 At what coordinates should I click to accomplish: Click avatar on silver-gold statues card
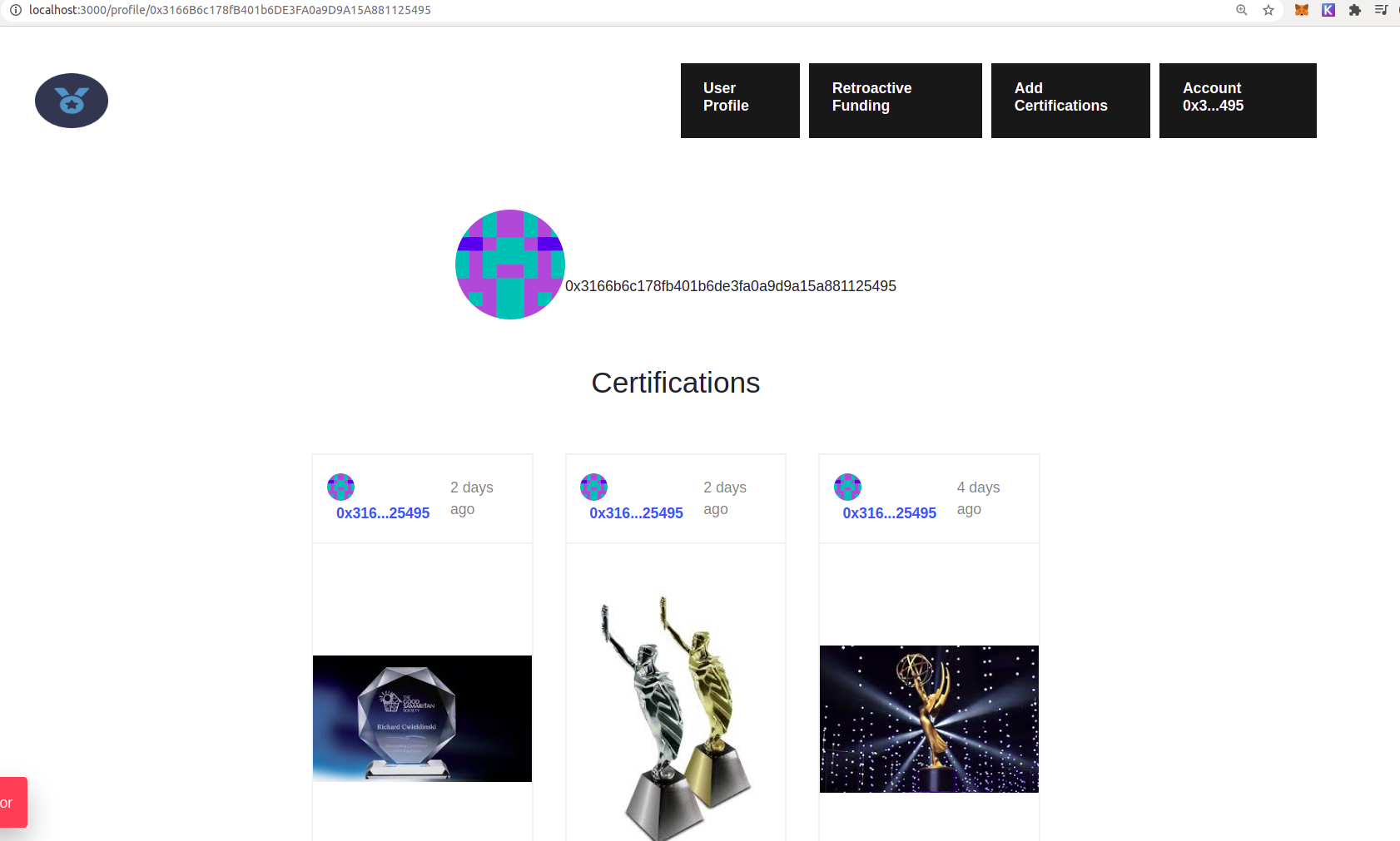click(593, 487)
